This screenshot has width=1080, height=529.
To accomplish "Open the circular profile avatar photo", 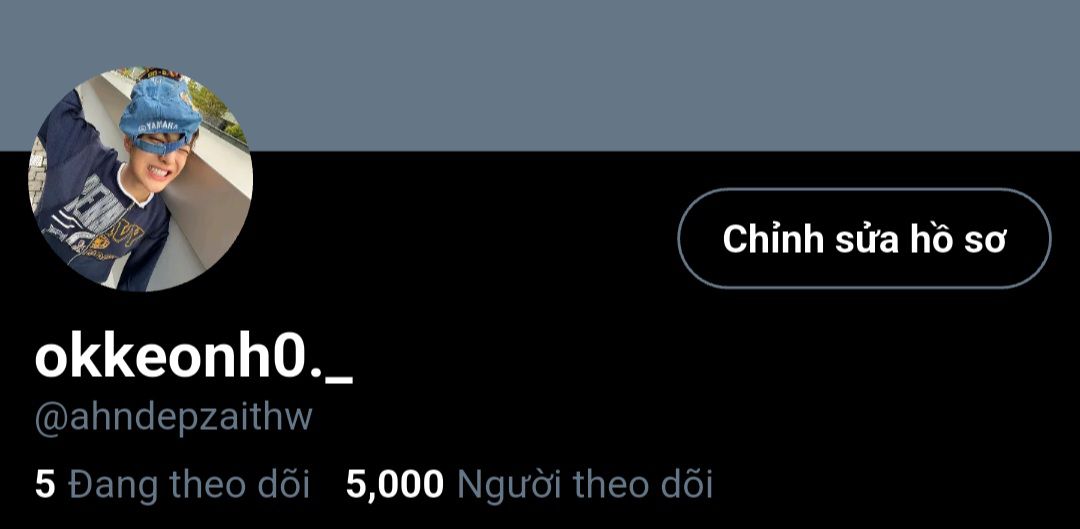I will (141, 179).
